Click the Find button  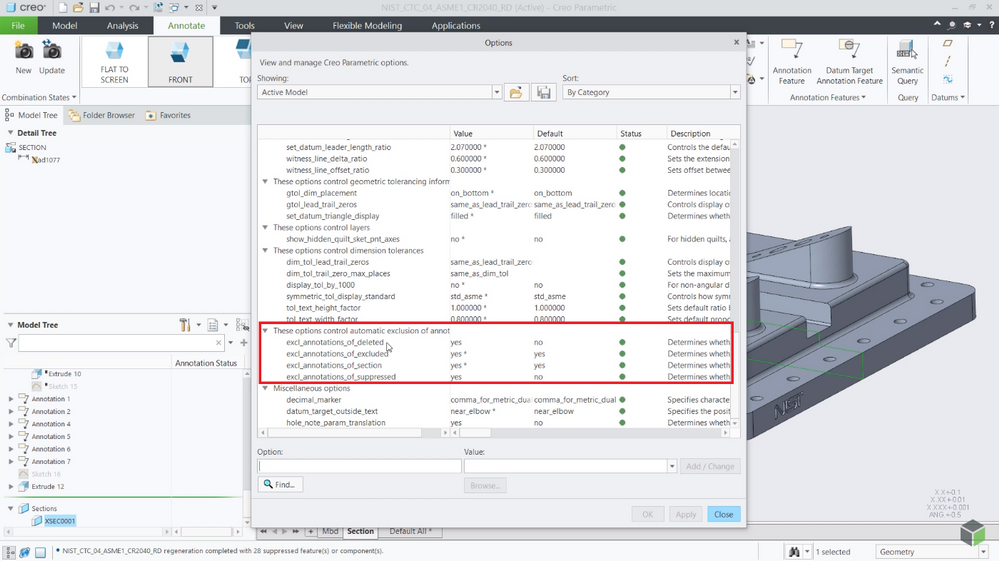[x=280, y=485]
